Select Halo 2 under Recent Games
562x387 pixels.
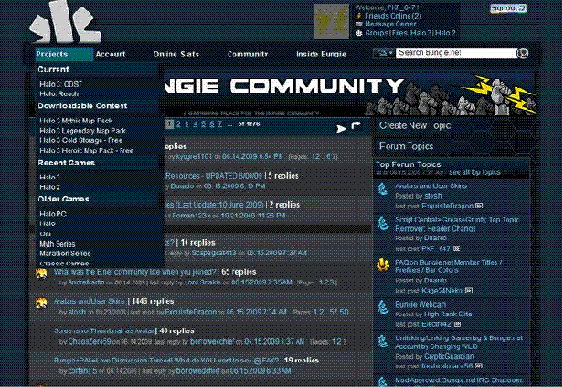coord(49,187)
